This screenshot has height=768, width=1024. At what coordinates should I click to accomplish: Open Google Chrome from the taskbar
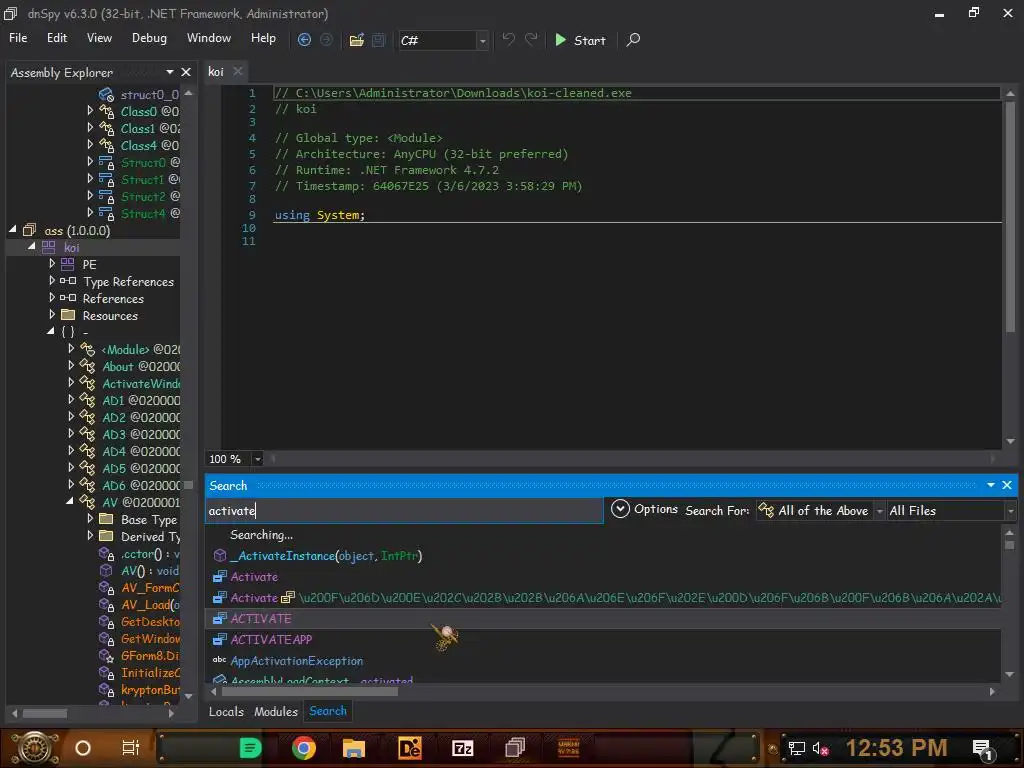pos(304,748)
